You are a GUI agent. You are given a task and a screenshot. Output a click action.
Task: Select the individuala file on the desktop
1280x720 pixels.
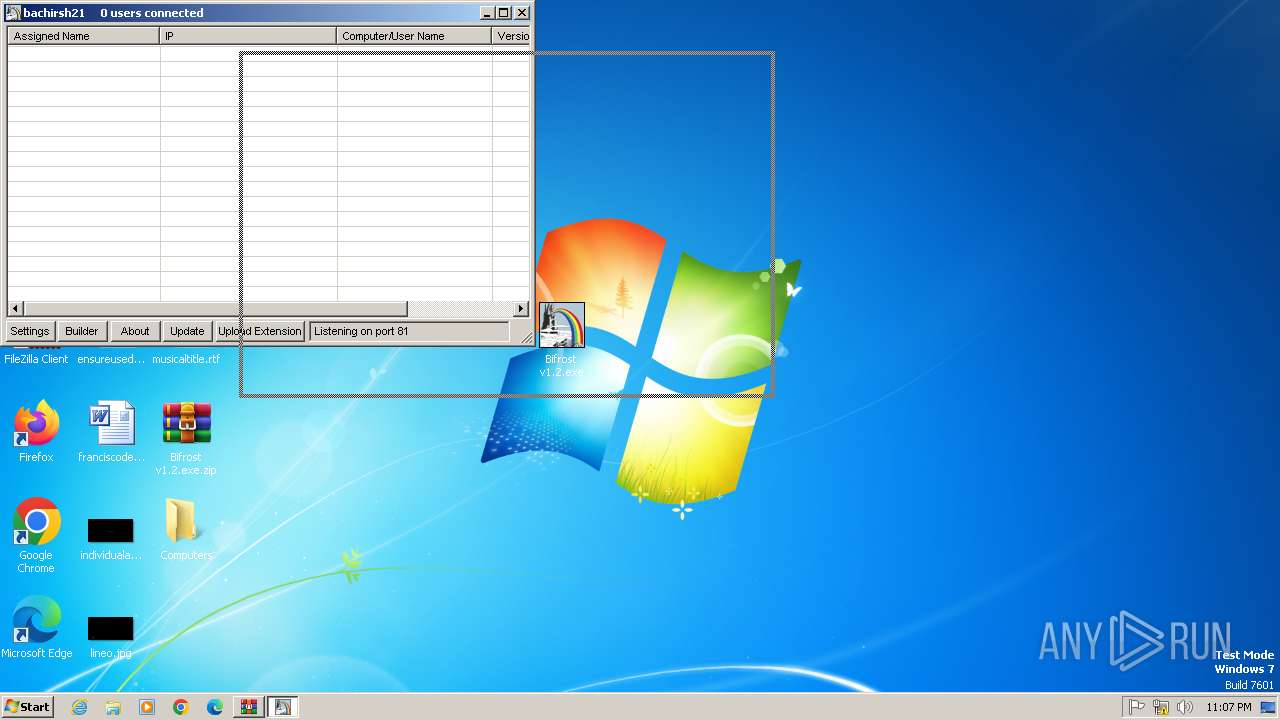tap(111, 540)
